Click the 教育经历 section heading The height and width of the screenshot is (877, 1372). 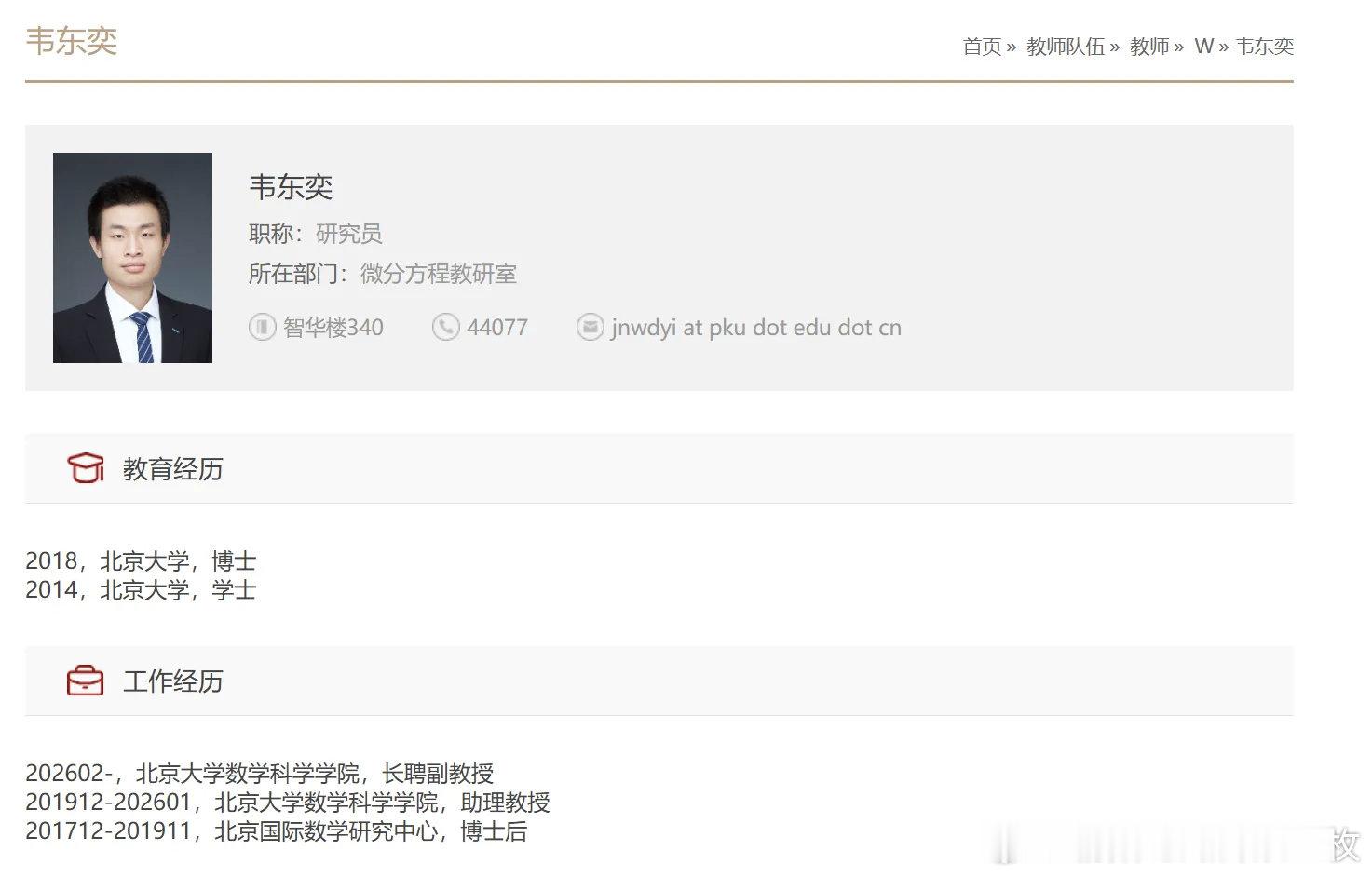tap(172, 468)
